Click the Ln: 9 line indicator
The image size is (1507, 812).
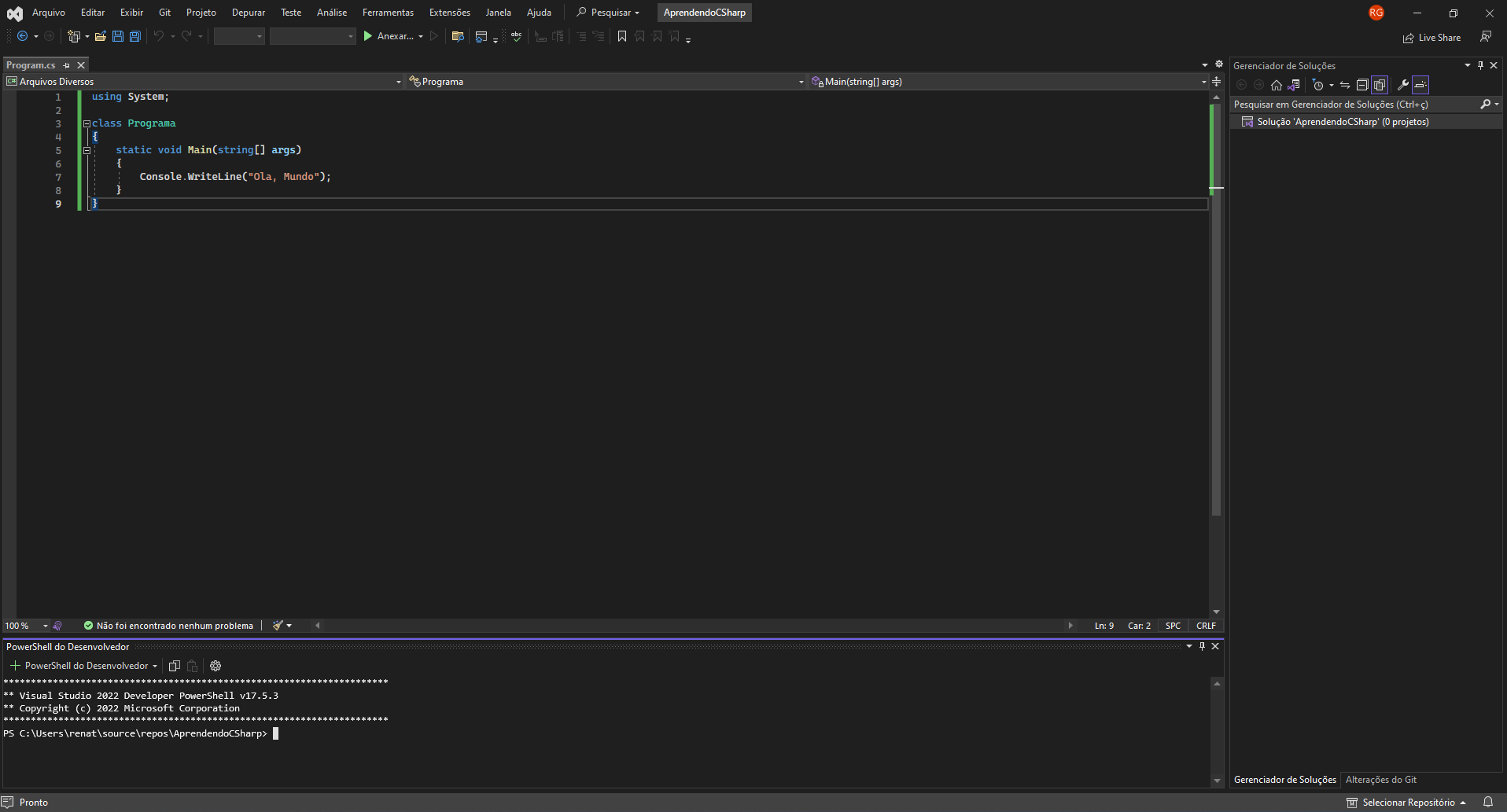point(1104,626)
